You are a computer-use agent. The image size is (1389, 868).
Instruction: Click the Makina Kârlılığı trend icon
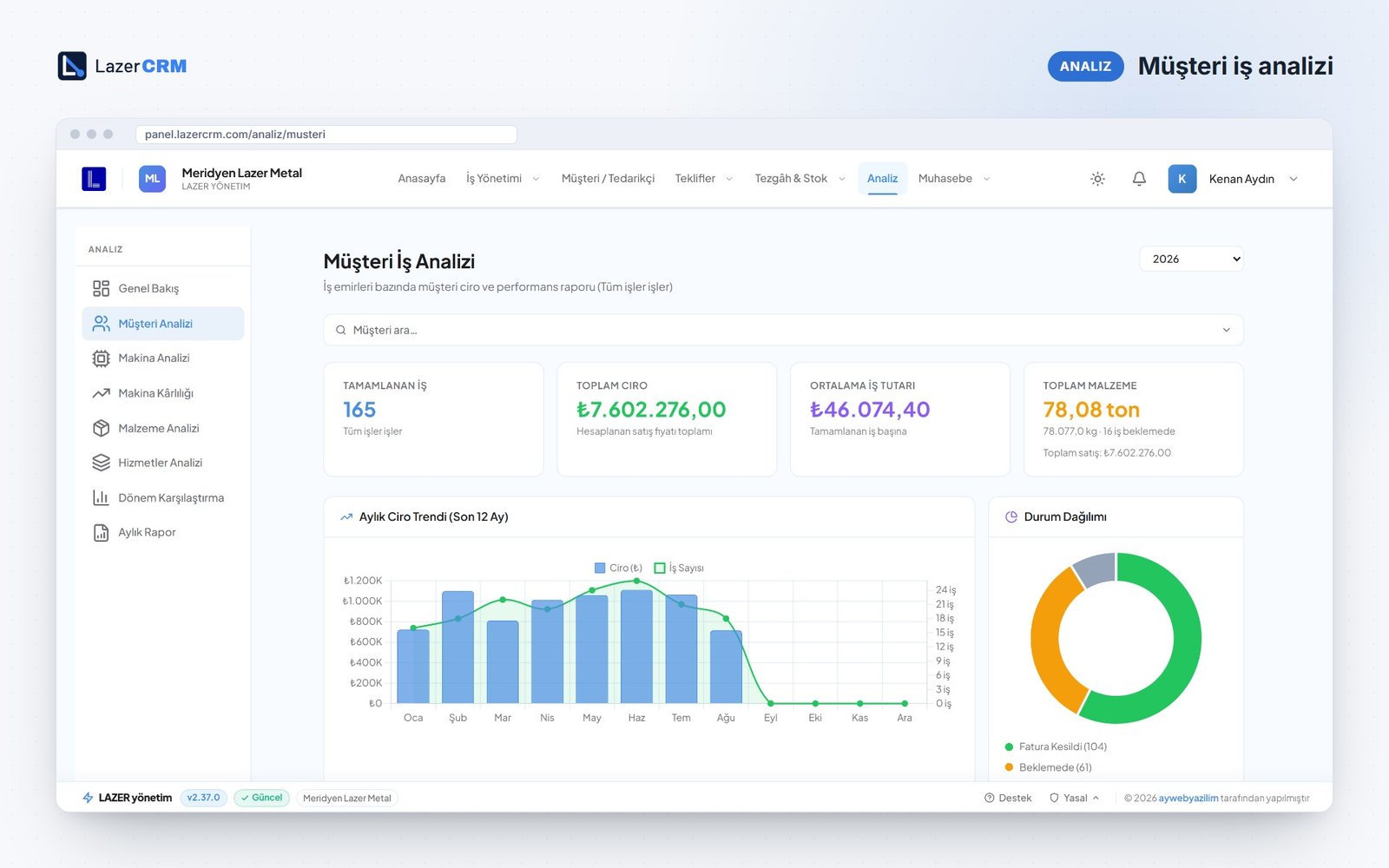pyautogui.click(x=101, y=393)
